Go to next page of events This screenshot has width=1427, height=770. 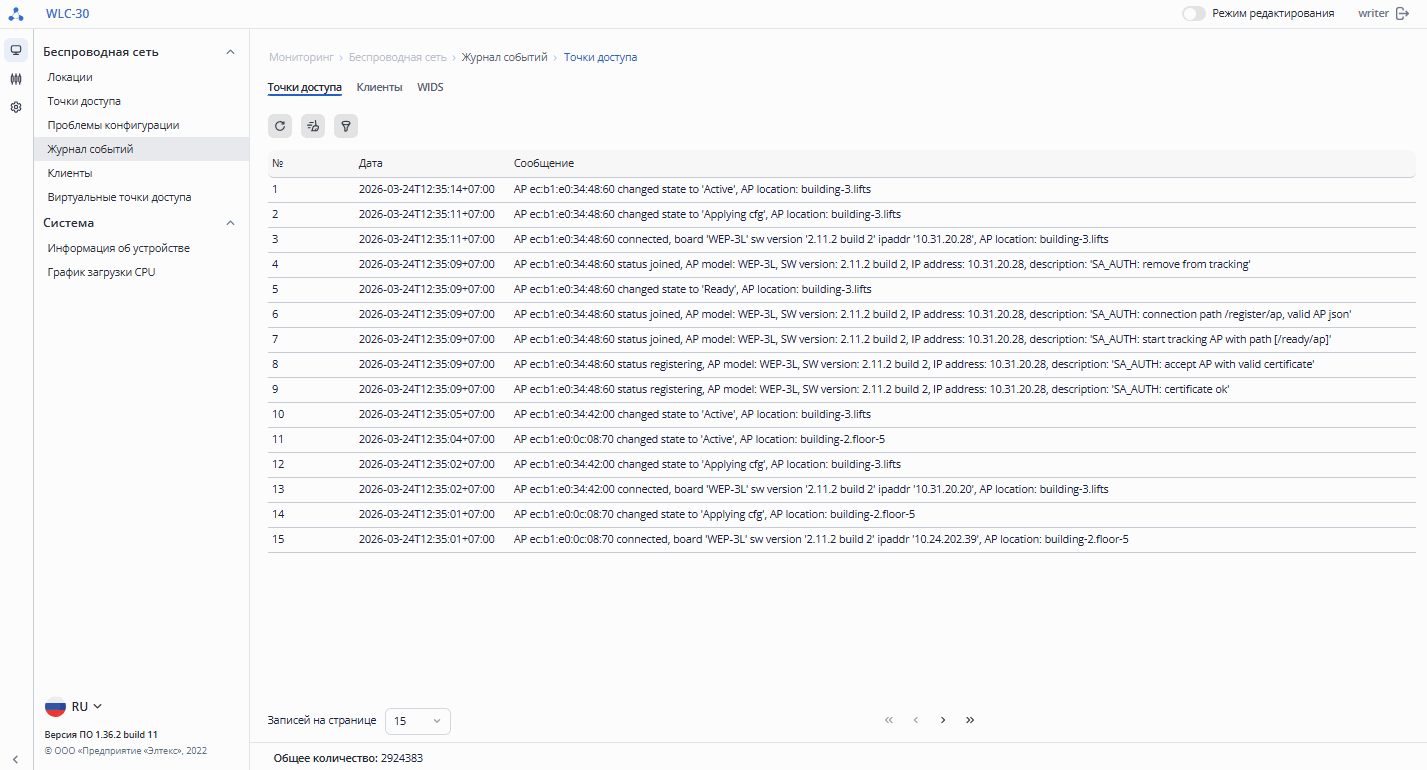pyautogui.click(x=942, y=720)
